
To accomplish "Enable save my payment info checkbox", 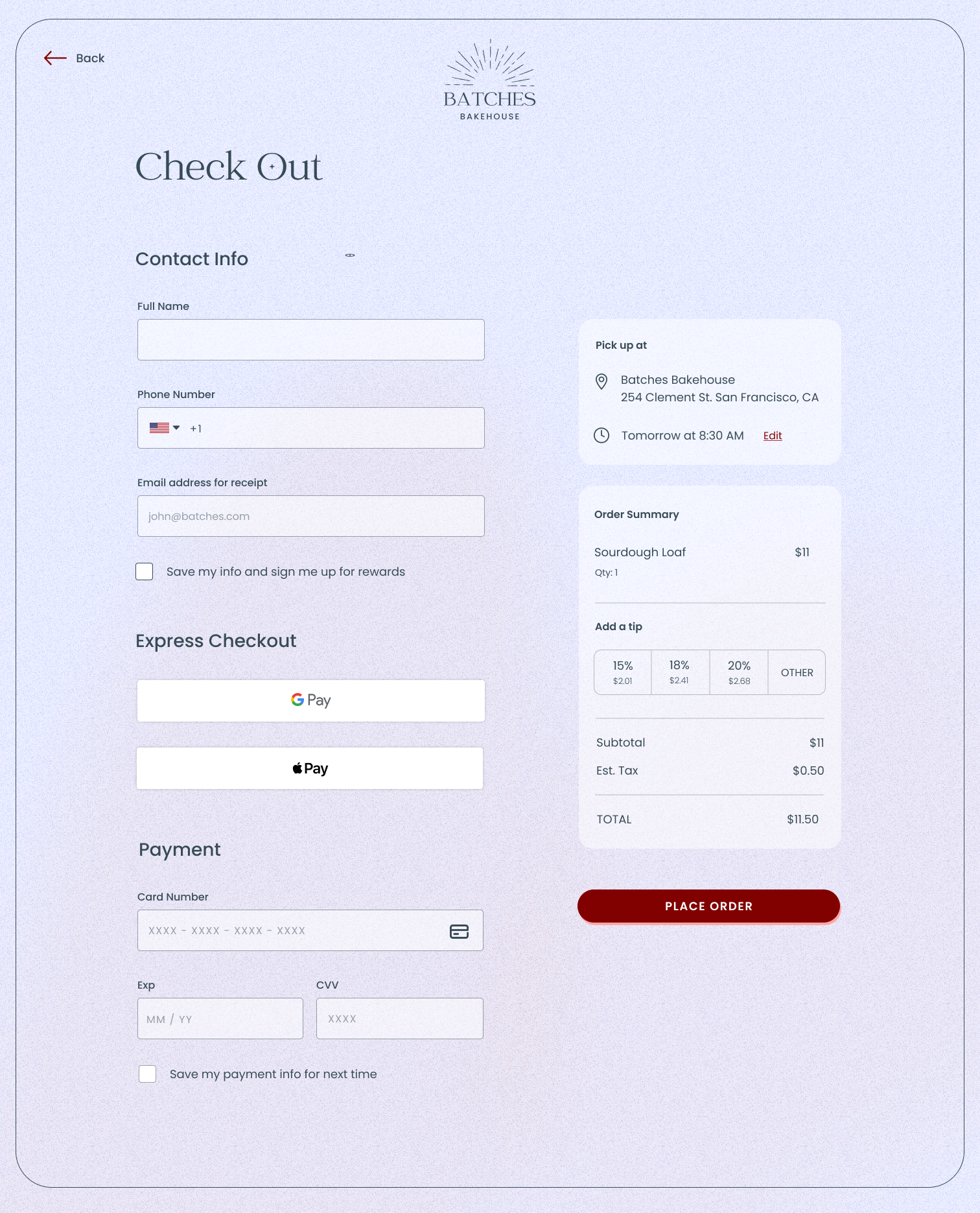I will 148,1074.
